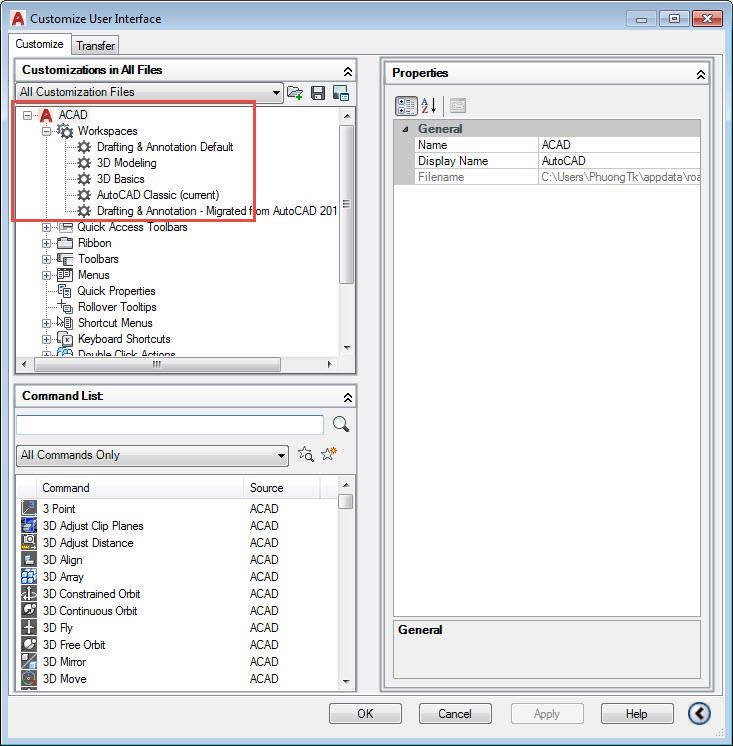Click the gear icon of the Workspaces node

[65, 131]
